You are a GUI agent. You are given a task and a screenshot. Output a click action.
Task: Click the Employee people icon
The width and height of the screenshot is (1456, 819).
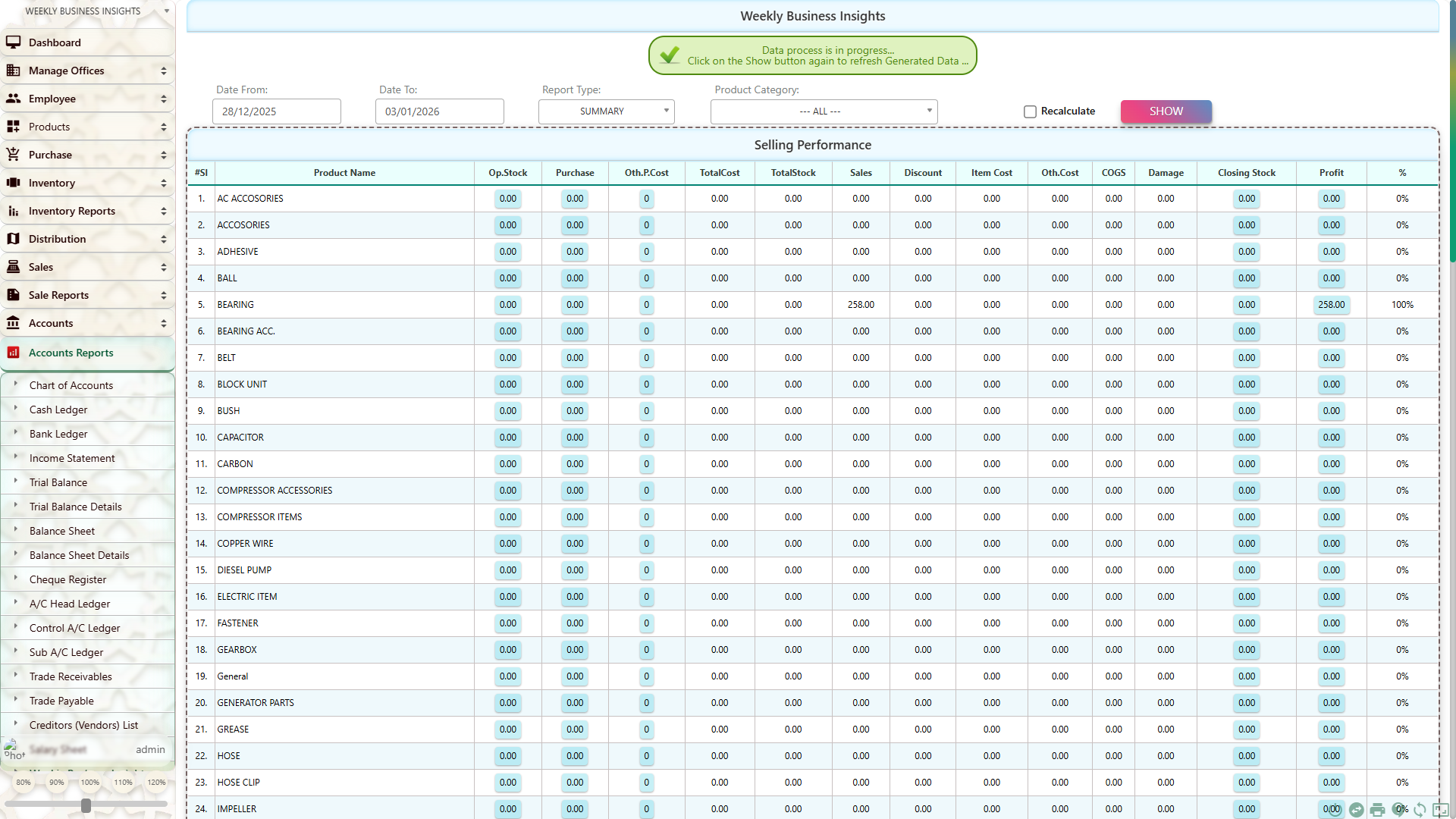(14, 99)
